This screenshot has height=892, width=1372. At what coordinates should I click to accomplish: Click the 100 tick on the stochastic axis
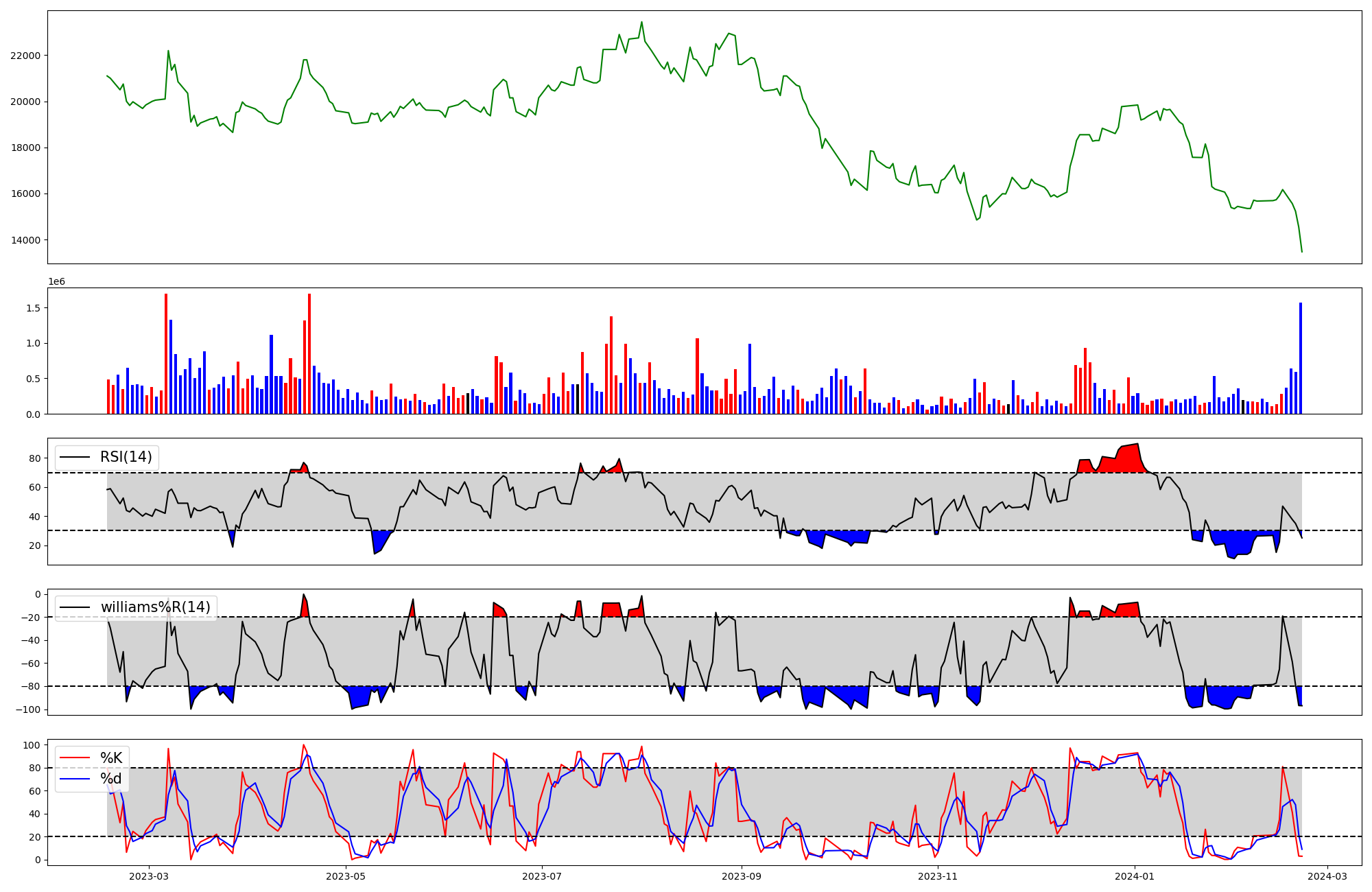coord(32,745)
